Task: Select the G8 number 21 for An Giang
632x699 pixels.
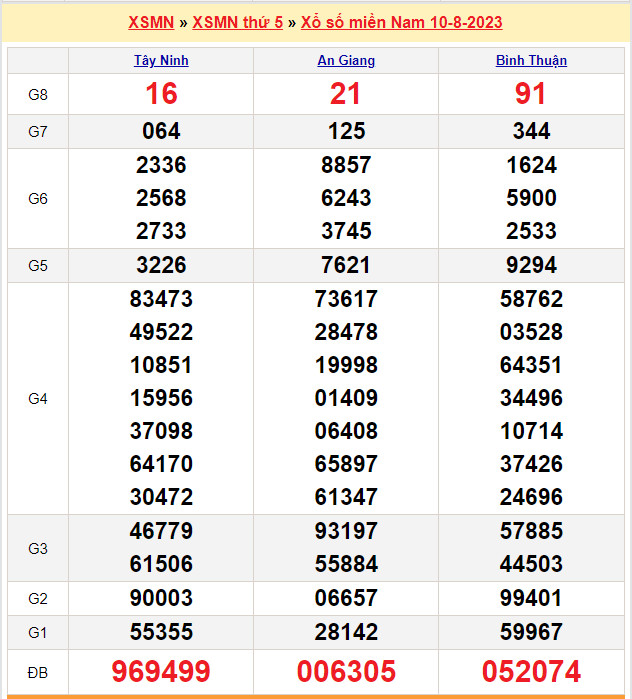Action: 346,94
